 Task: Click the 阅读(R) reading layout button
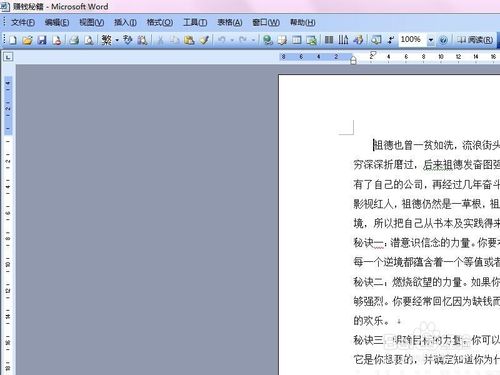click(475, 40)
